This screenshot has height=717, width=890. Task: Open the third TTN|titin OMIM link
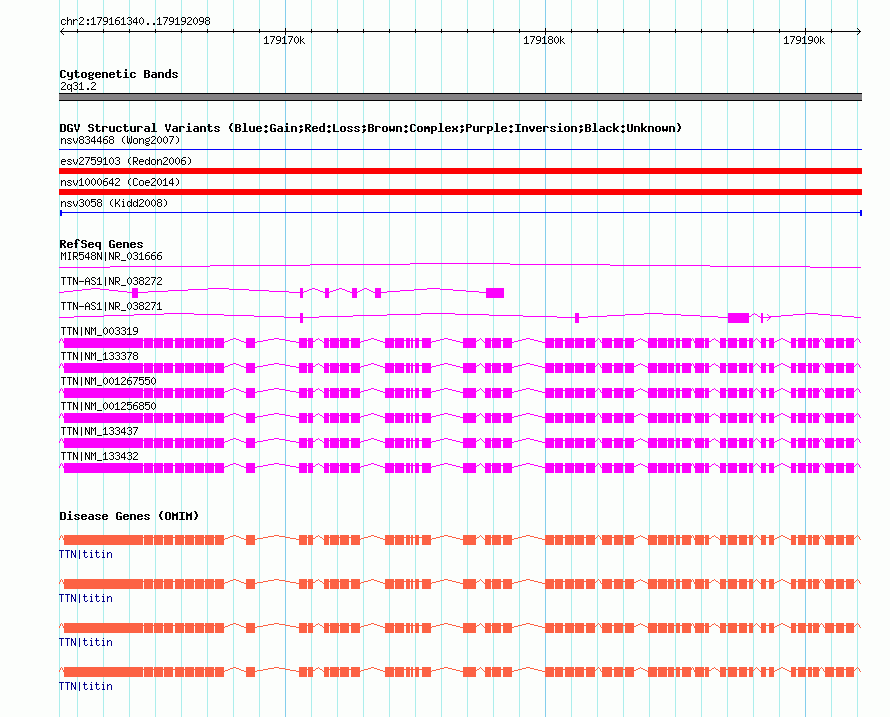(86, 642)
